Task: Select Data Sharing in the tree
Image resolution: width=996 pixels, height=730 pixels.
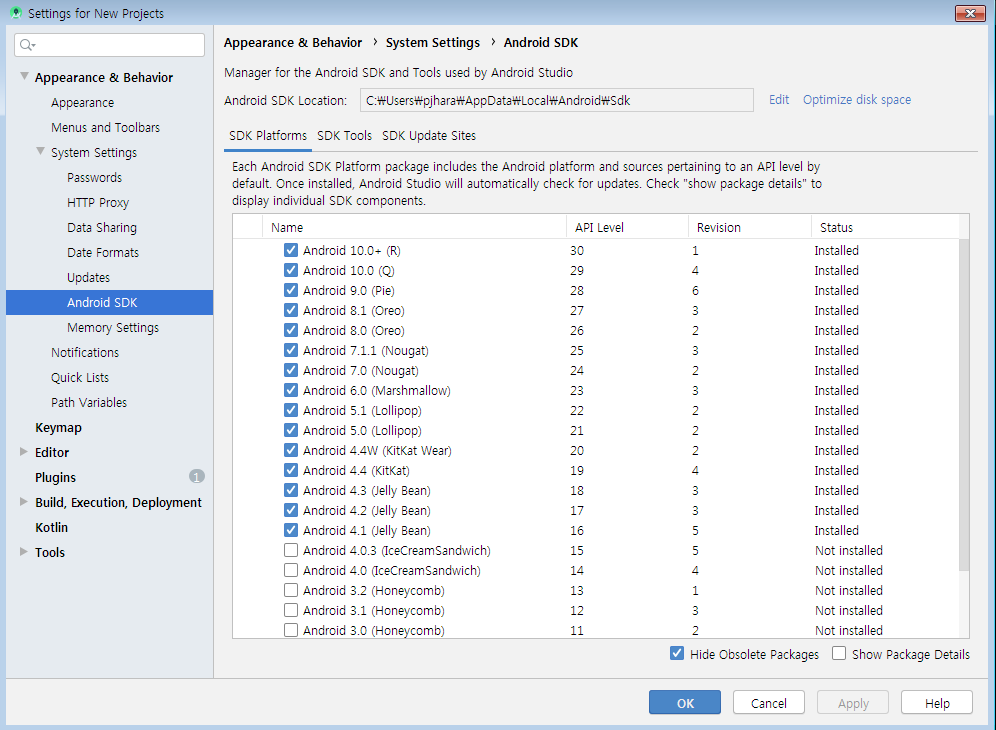Action: point(102,227)
